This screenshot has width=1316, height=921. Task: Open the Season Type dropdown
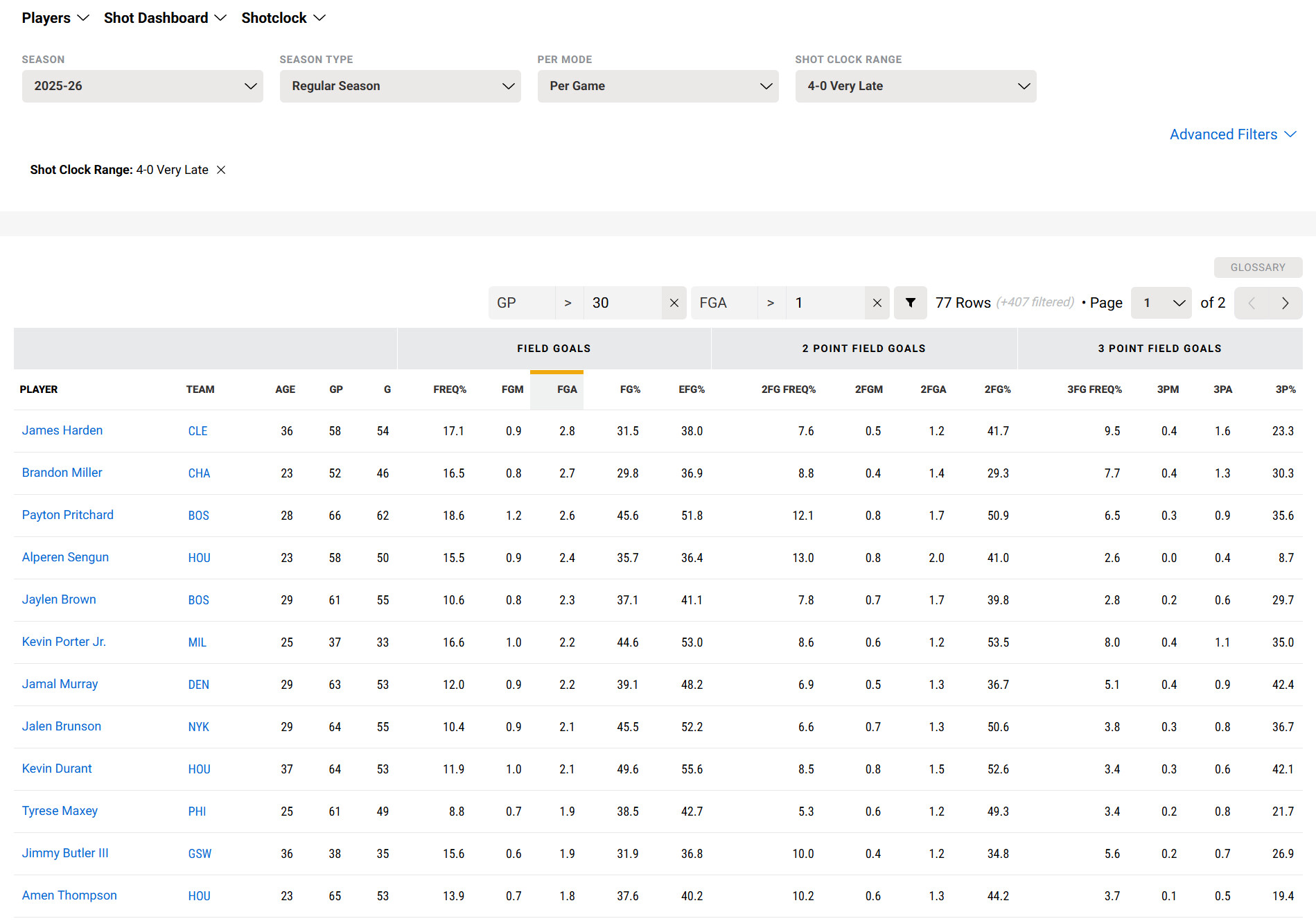click(x=400, y=86)
